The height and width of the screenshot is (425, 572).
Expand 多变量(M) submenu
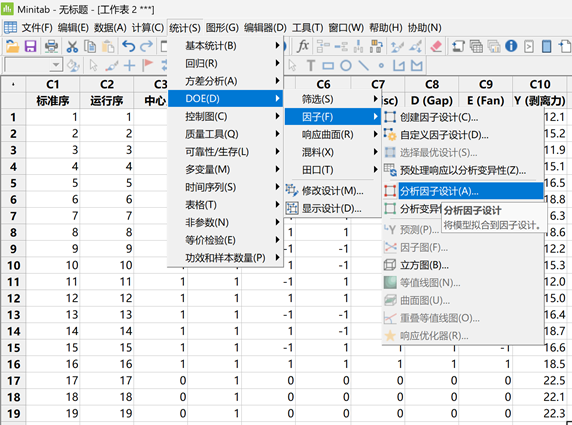coord(225,169)
